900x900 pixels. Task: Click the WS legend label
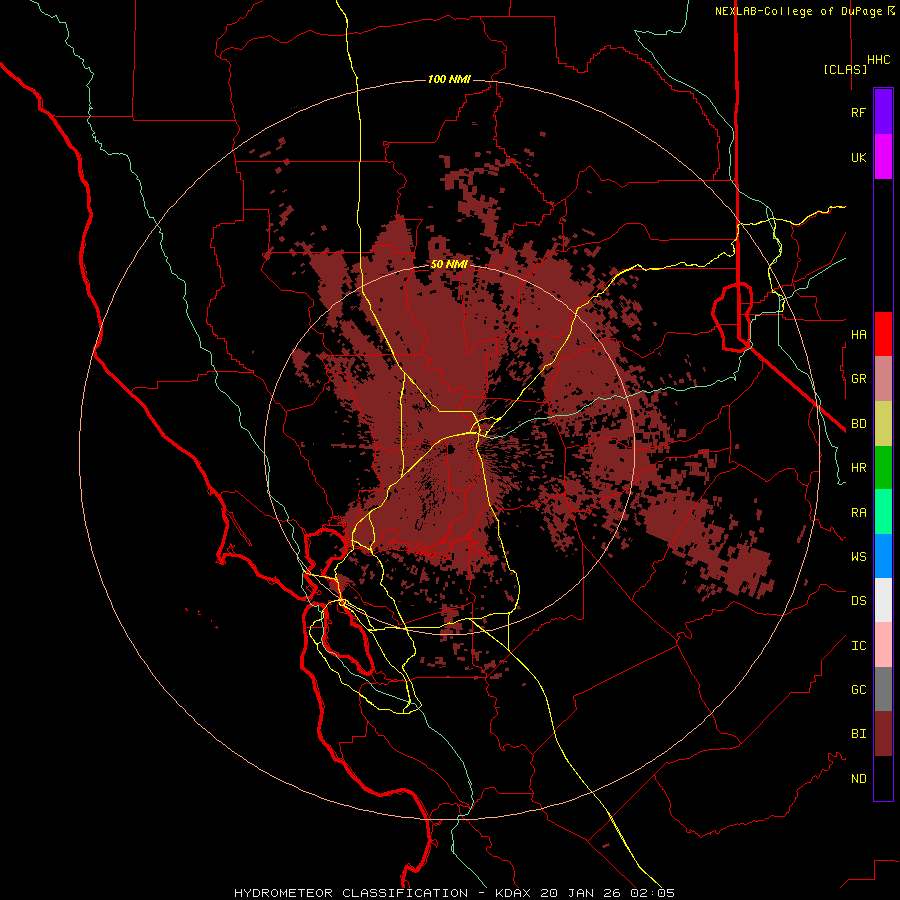[x=858, y=557]
